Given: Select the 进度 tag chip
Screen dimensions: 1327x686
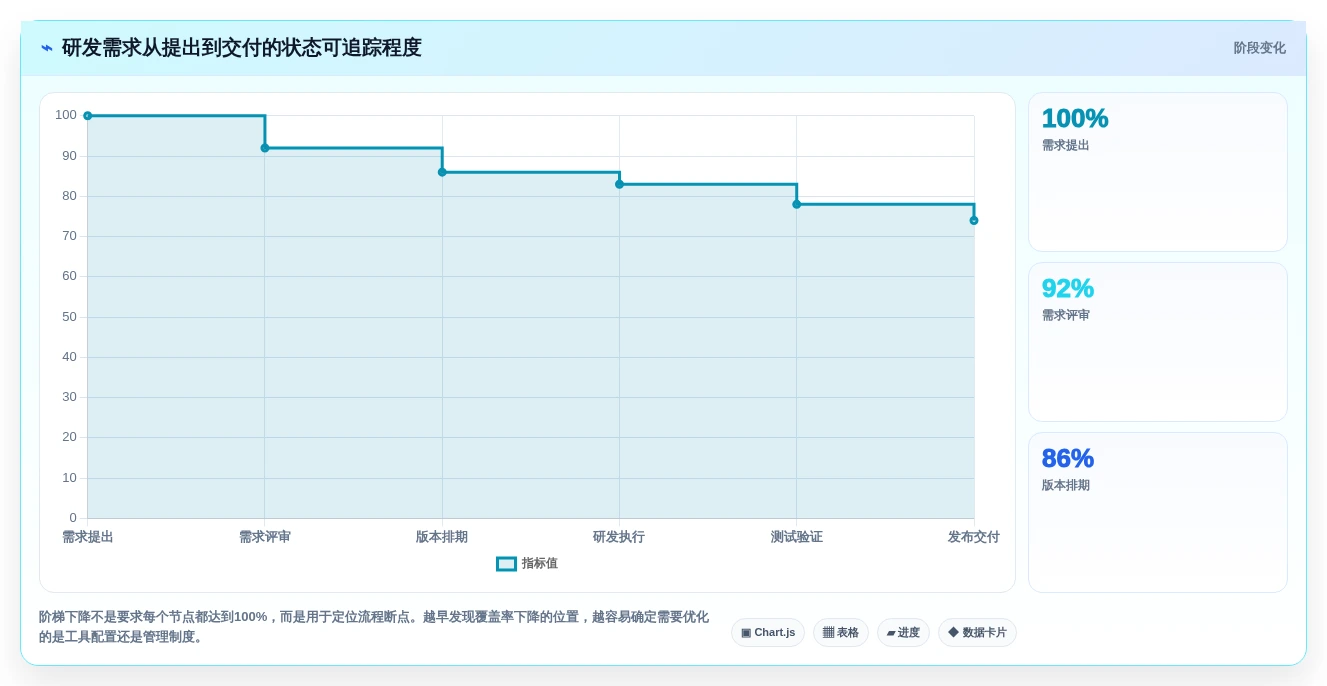Looking at the screenshot, I should point(903,632).
